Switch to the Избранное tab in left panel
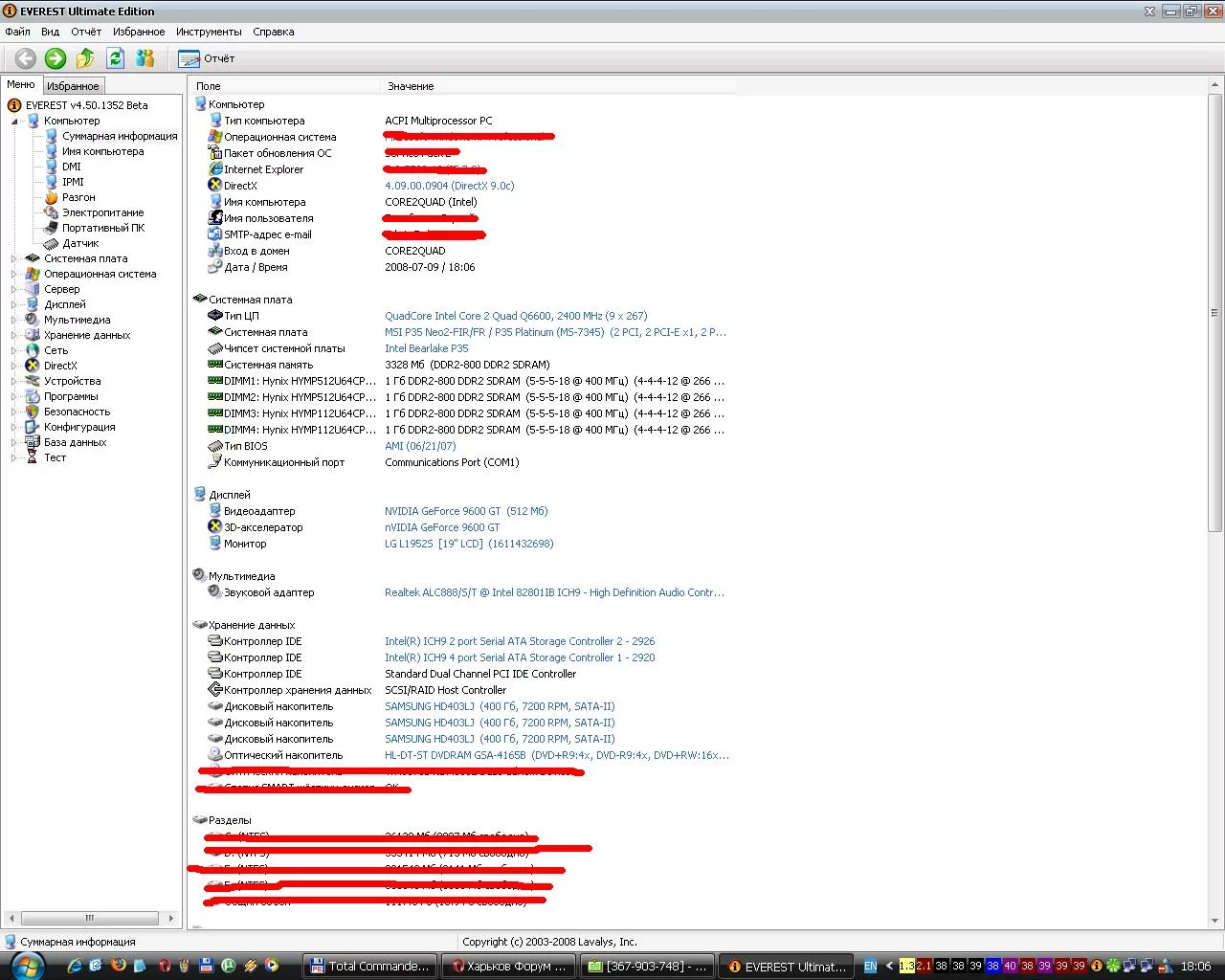 73,86
